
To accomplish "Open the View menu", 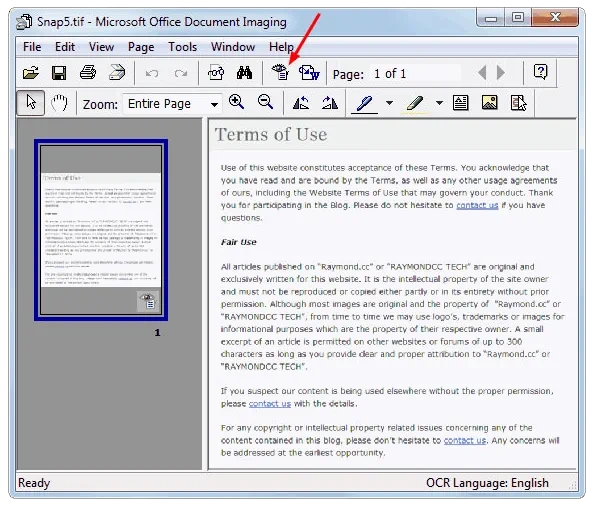I will (101, 47).
